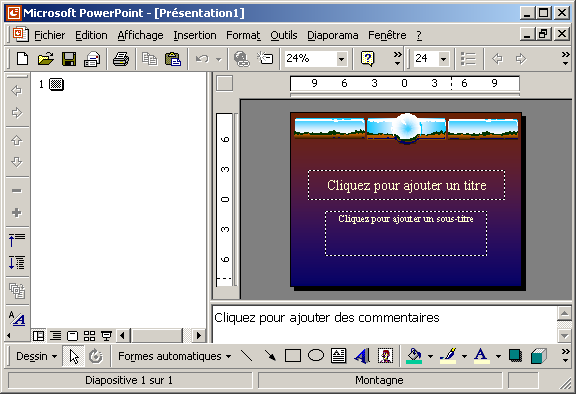Insert a text box
Image resolution: width=576 pixels, height=394 pixels.
click(x=338, y=356)
